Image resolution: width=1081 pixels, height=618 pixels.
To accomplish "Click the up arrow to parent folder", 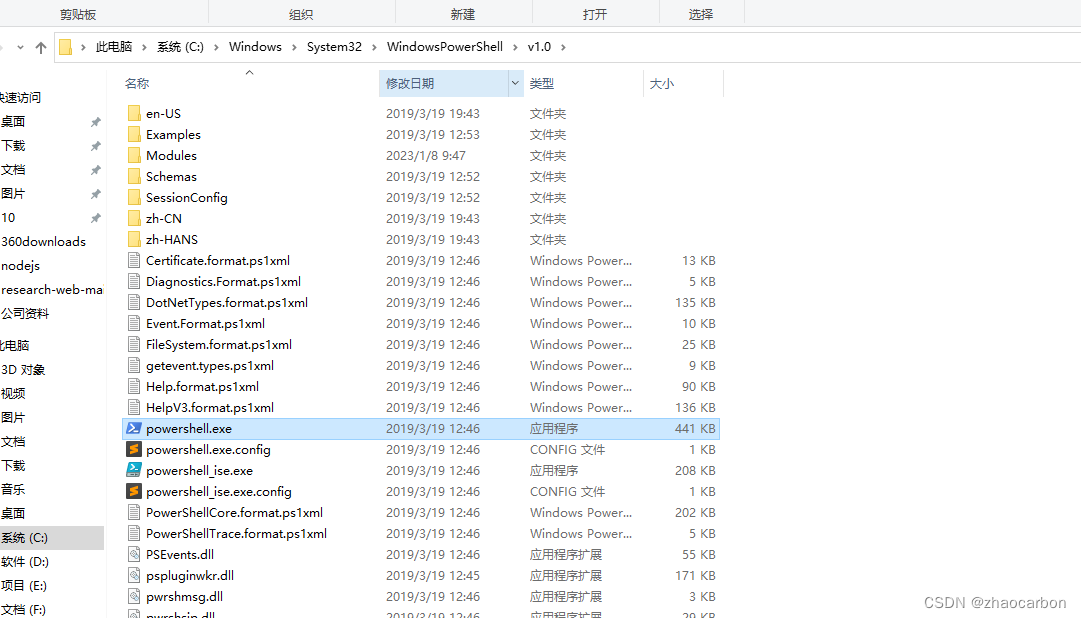I will tap(40, 46).
